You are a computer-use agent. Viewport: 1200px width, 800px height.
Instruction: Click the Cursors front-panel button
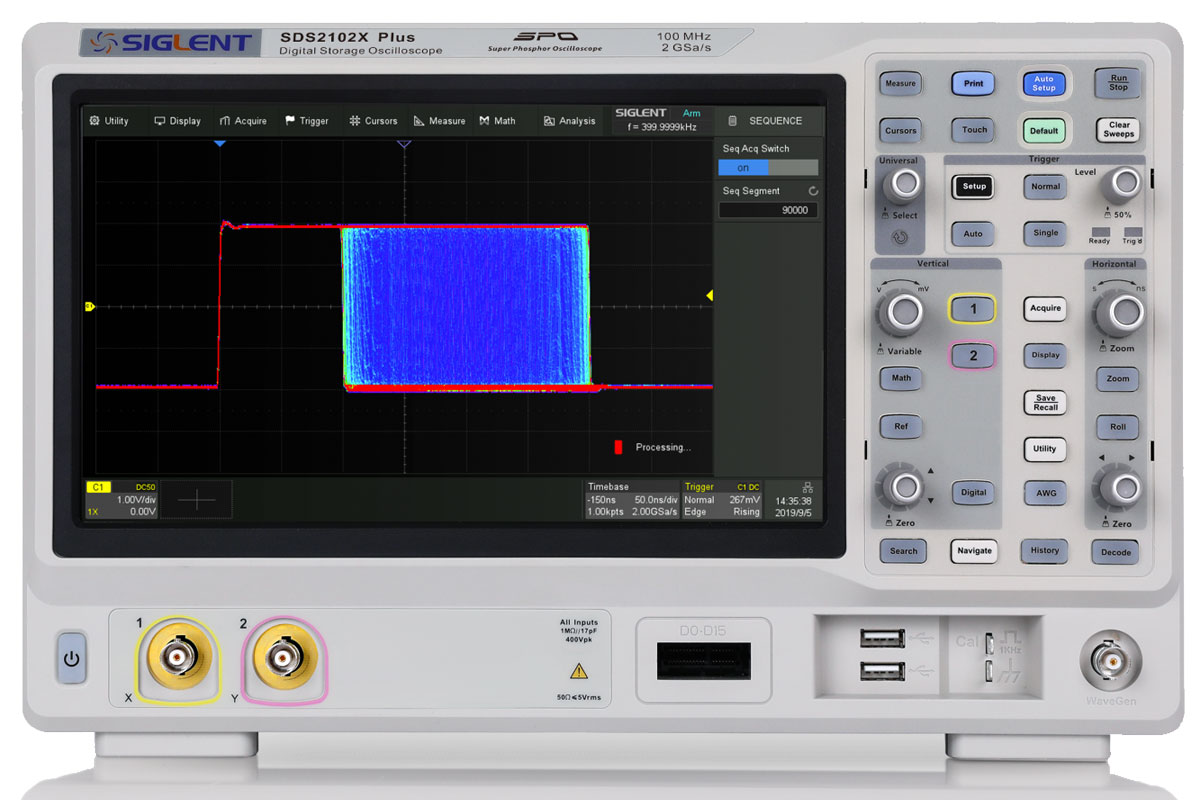click(900, 130)
